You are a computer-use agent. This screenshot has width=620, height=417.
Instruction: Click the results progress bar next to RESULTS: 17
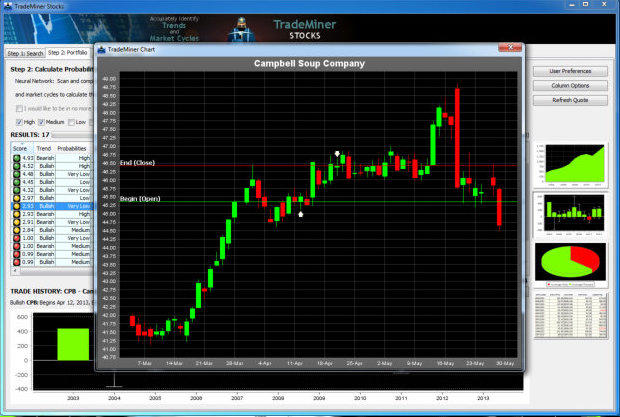click(73, 135)
